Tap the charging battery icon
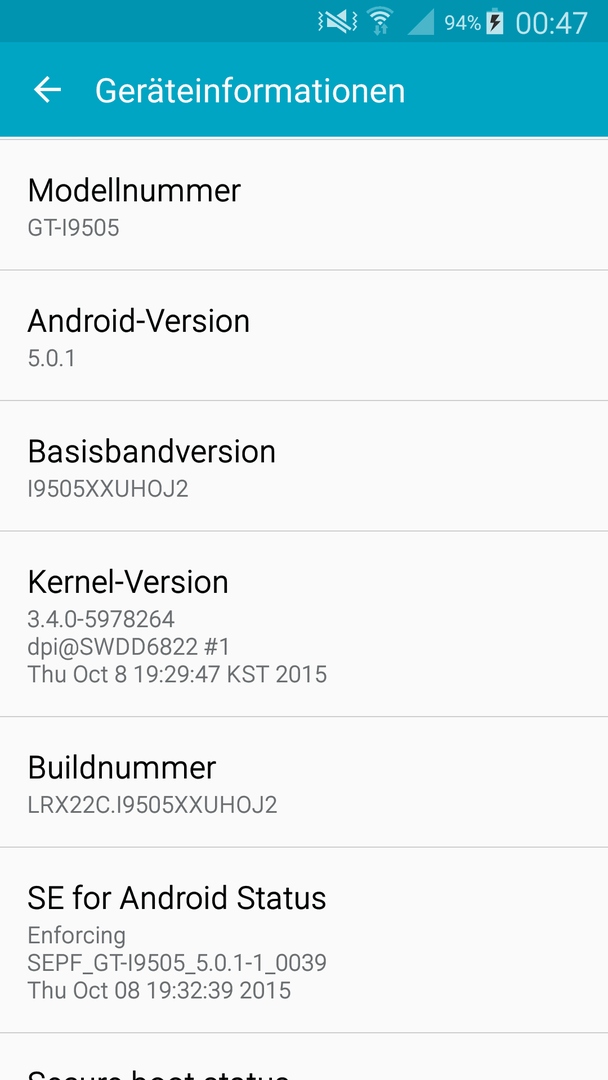This screenshot has width=608, height=1080. click(494, 22)
